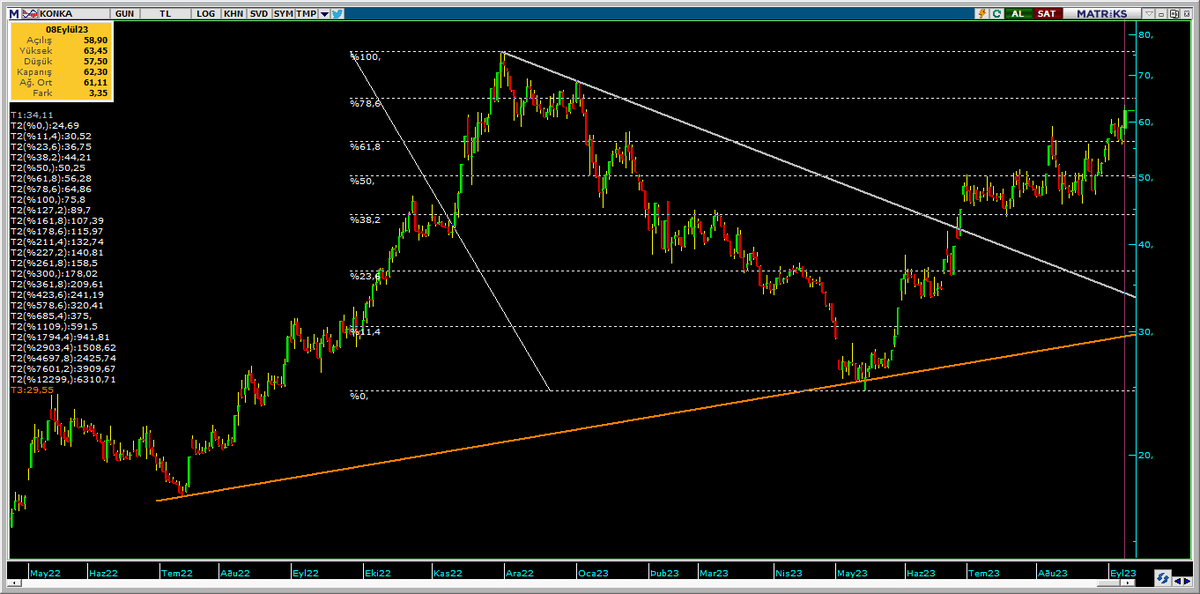This screenshot has height=594, width=1200.
Task: Click the Yüksek 63,45 value
Action: pyautogui.click(x=96, y=50)
